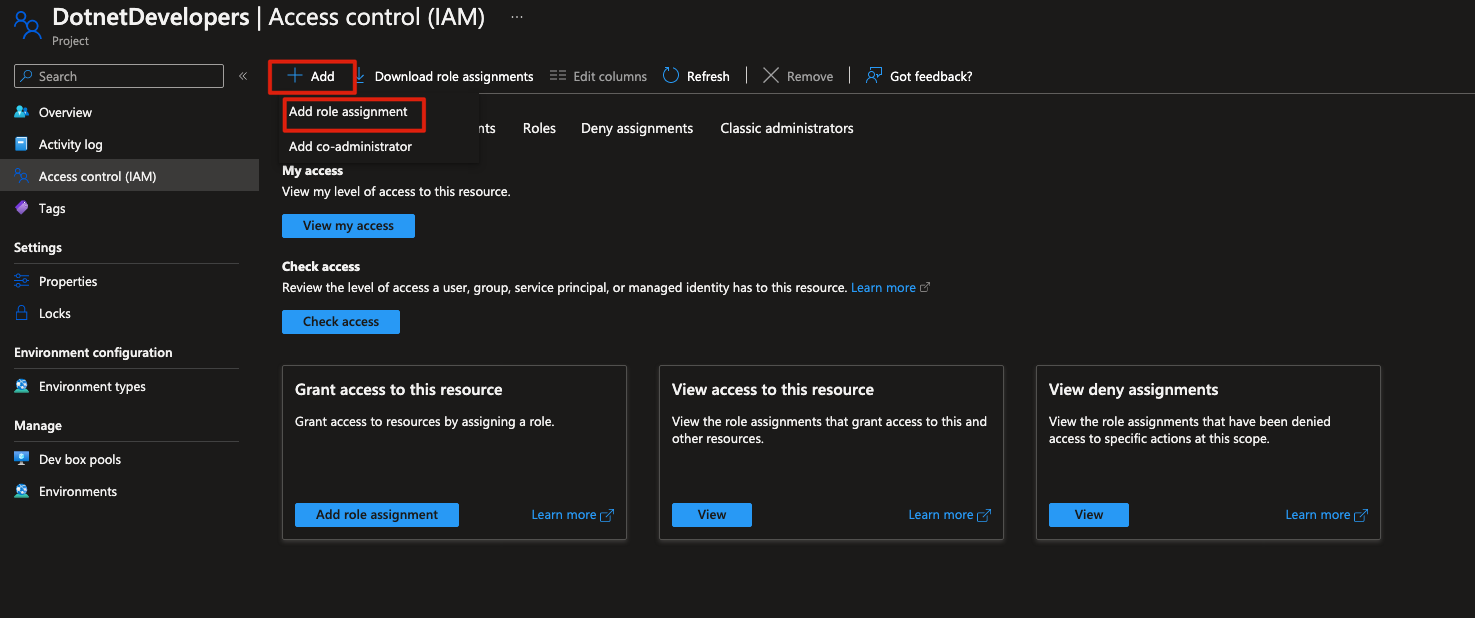Click the Refresh icon in toolbar
The height and width of the screenshot is (618, 1475).
(671, 76)
